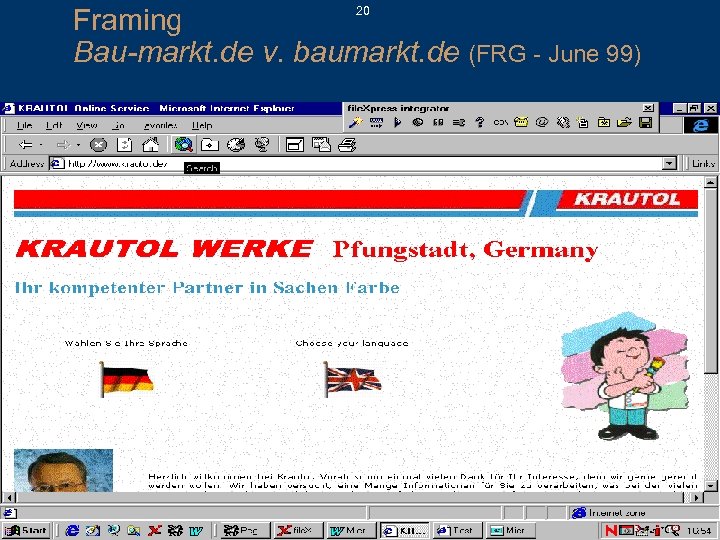Go back using the Back arrow button
Viewport: 720px width, 540px height.
pos(26,145)
